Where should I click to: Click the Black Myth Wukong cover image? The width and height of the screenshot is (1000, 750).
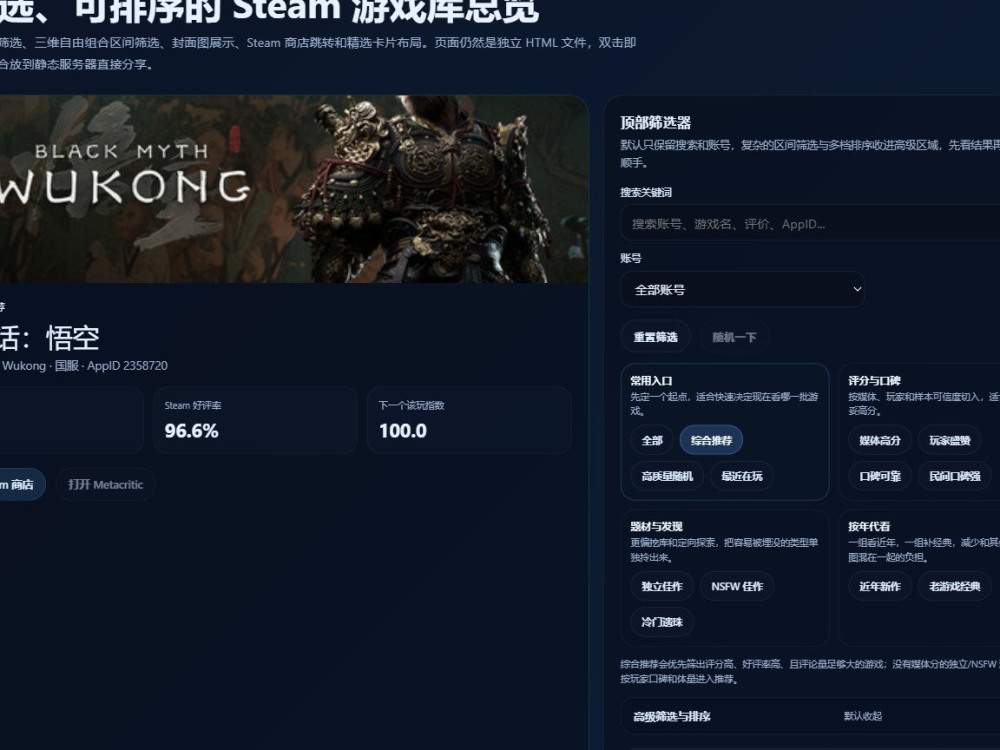293,189
